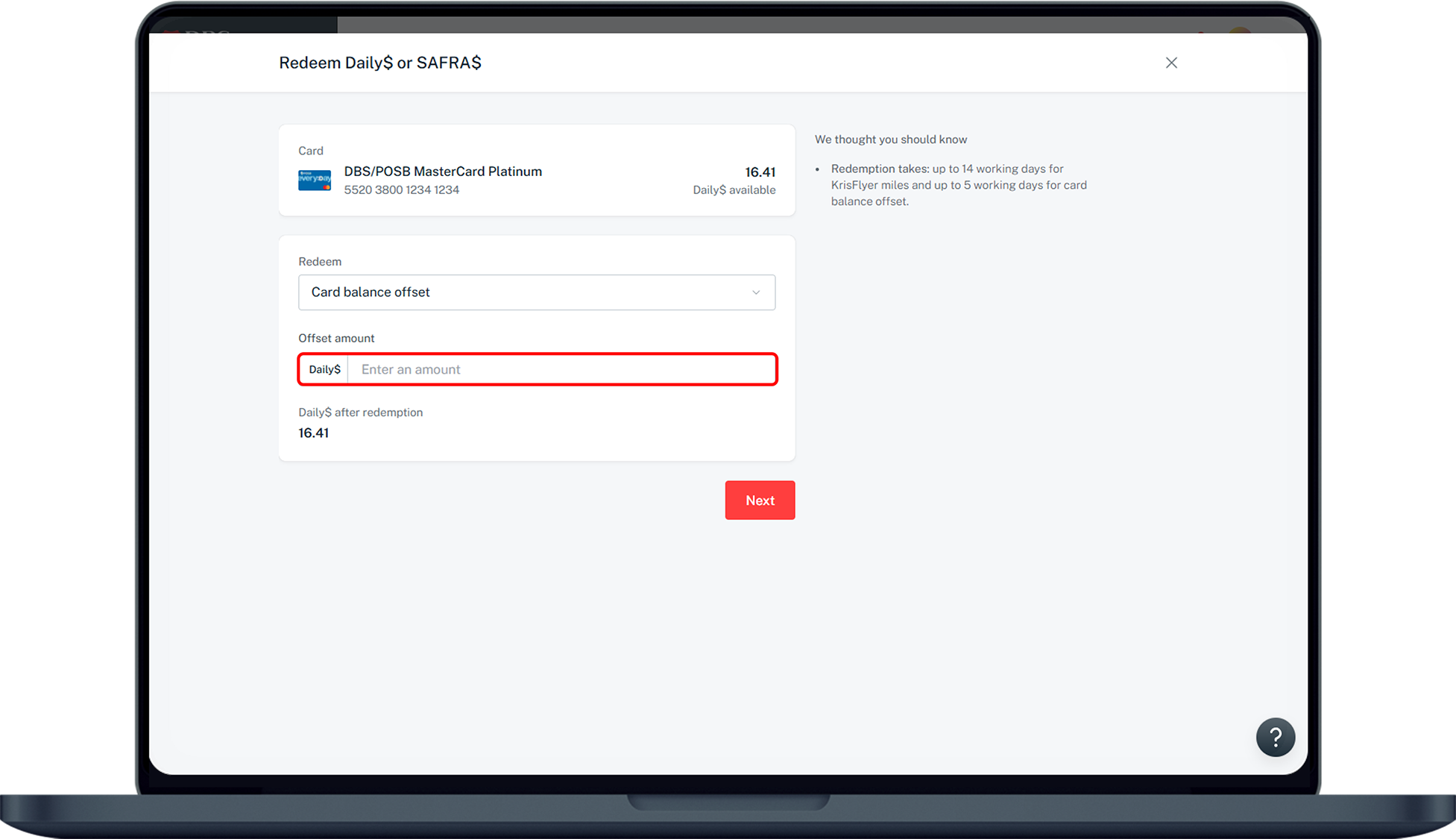Click the help question mark icon

coord(1275,738)
